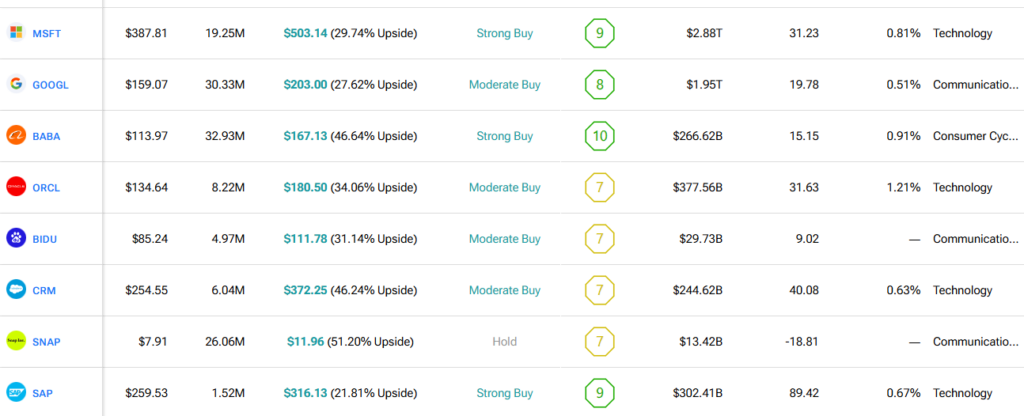Select the Strong Buy rating for MSFT
The height and width of the screenshot is (416, 1024).
click(504, 33)
